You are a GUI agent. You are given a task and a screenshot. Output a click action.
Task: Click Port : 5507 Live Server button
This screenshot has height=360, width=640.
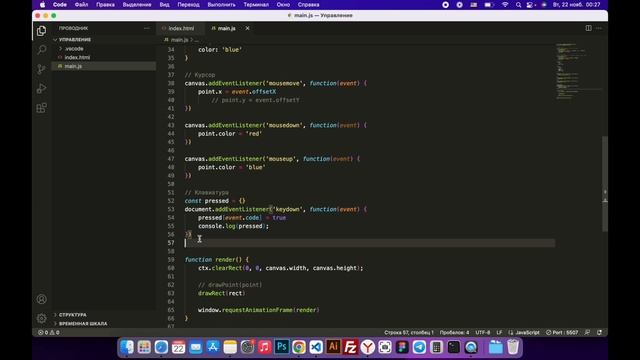562,332
